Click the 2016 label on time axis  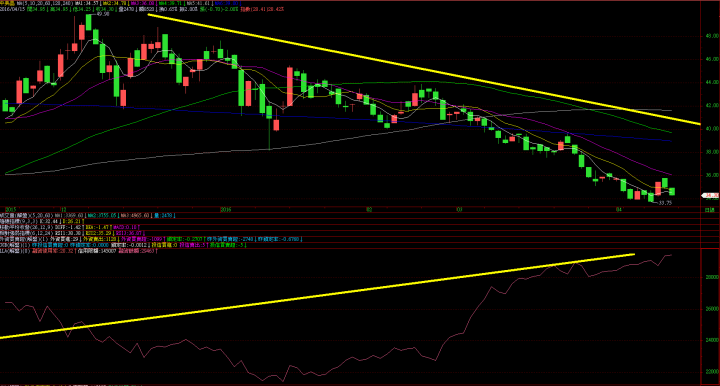click(x=225, y=209)
